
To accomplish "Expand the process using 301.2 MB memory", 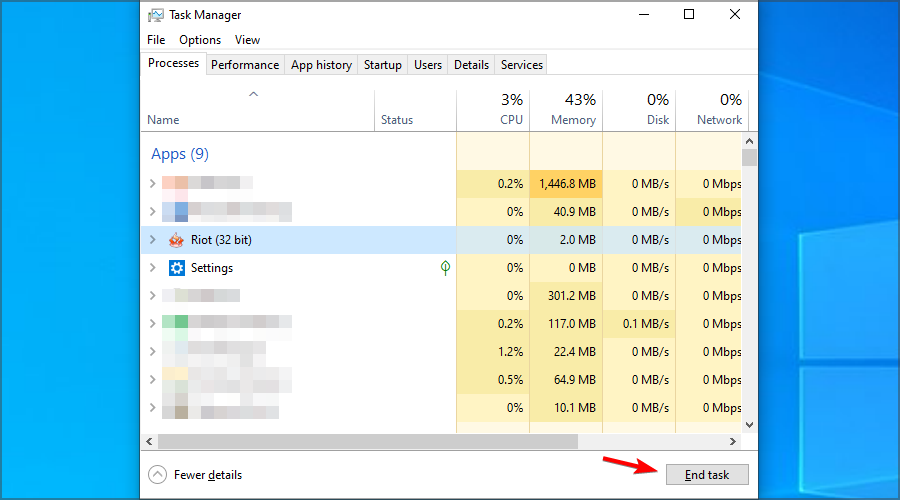I will 153,296.
